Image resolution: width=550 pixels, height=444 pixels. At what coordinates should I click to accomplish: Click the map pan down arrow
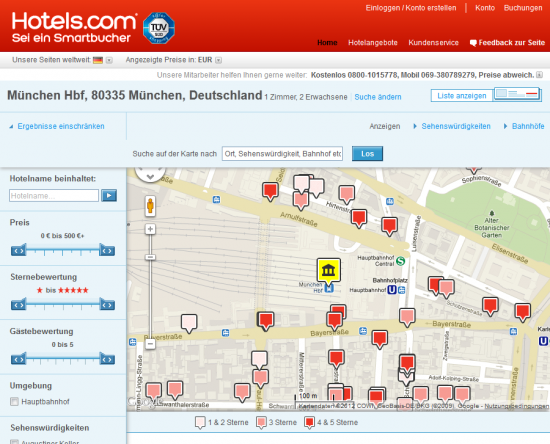(150, 176)
